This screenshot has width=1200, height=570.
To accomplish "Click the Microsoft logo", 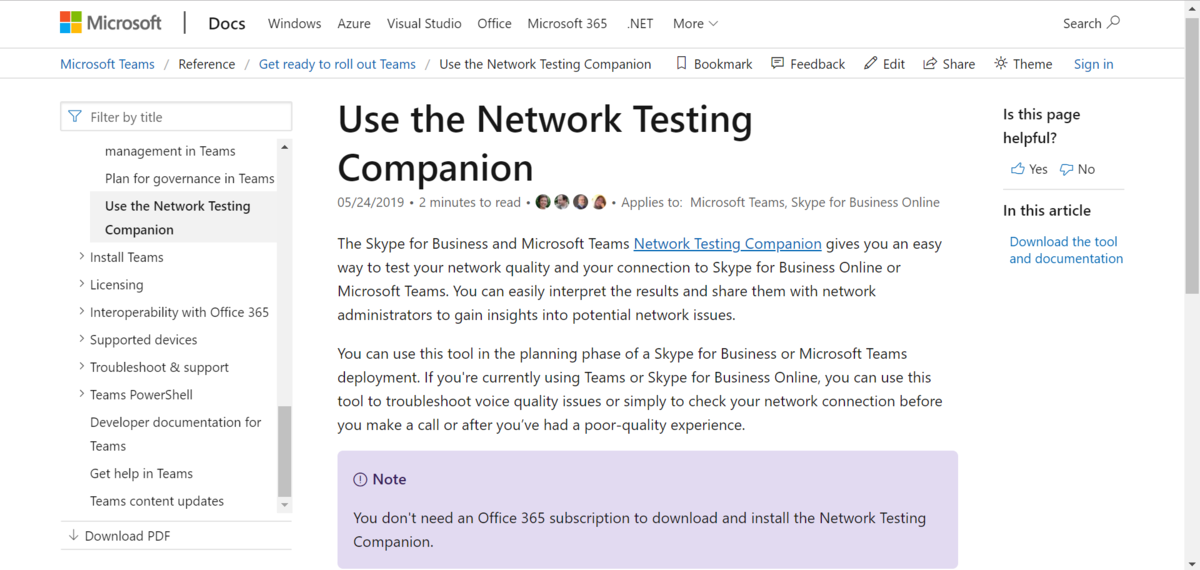I will [x=110, y=23].
